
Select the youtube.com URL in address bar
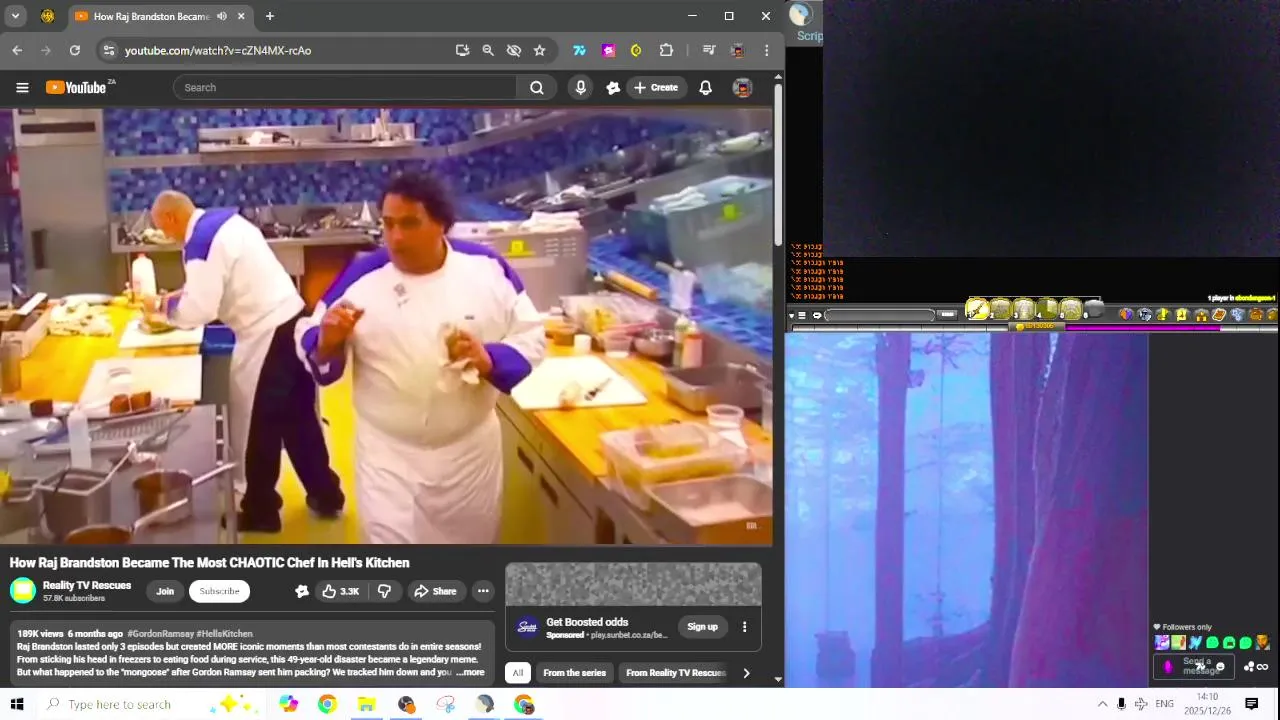[218, 50]
